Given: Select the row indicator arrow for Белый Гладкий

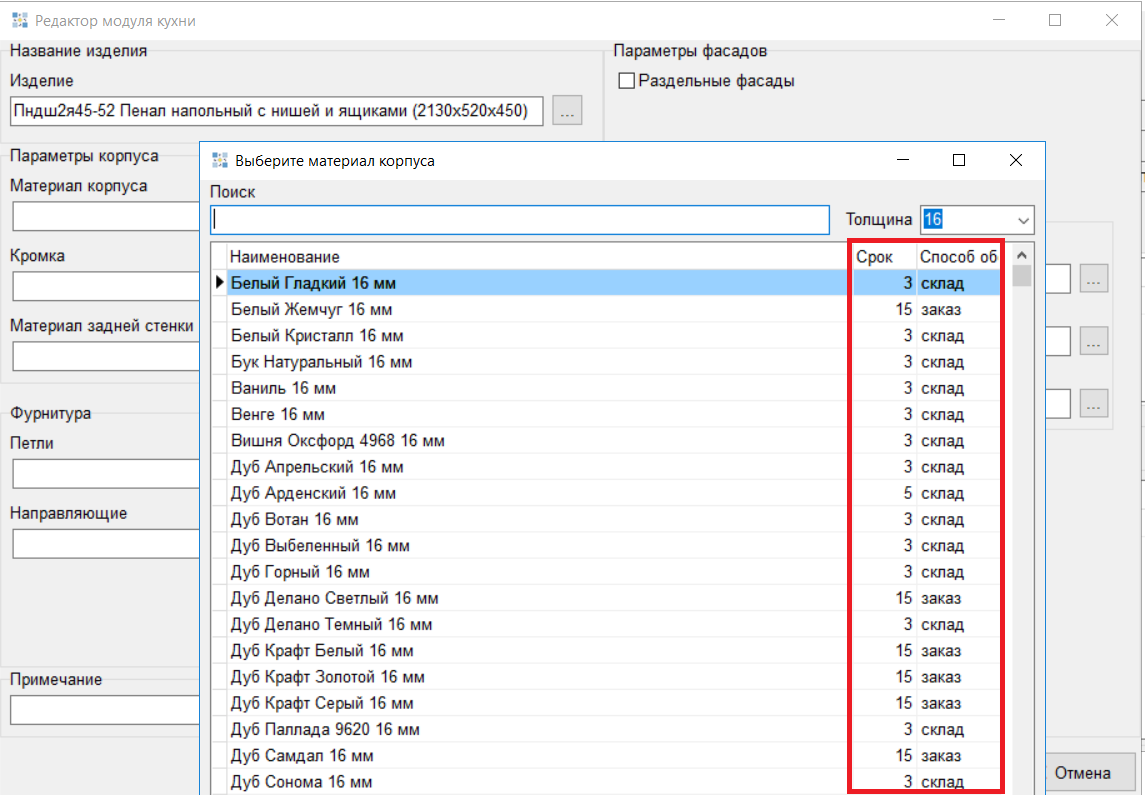Looking at the screenshot, I should pos(220,284).
